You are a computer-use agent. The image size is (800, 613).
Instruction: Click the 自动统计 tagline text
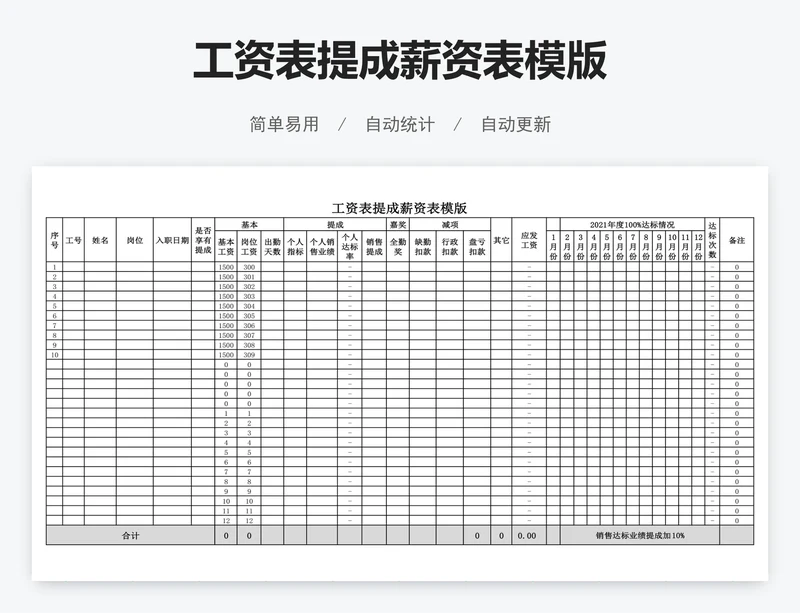coord(400,124)
